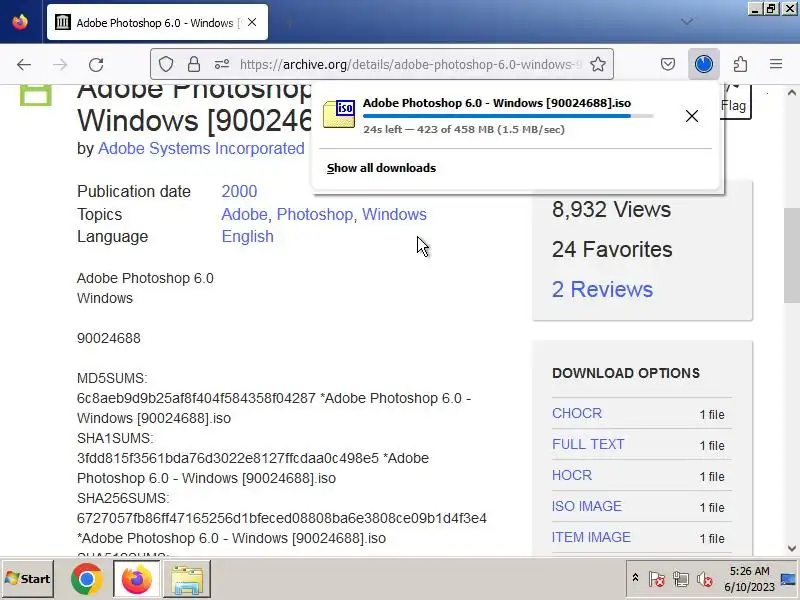Click the Firefox taskbar button
Screen dimensions: 800x600
point(136,579)
